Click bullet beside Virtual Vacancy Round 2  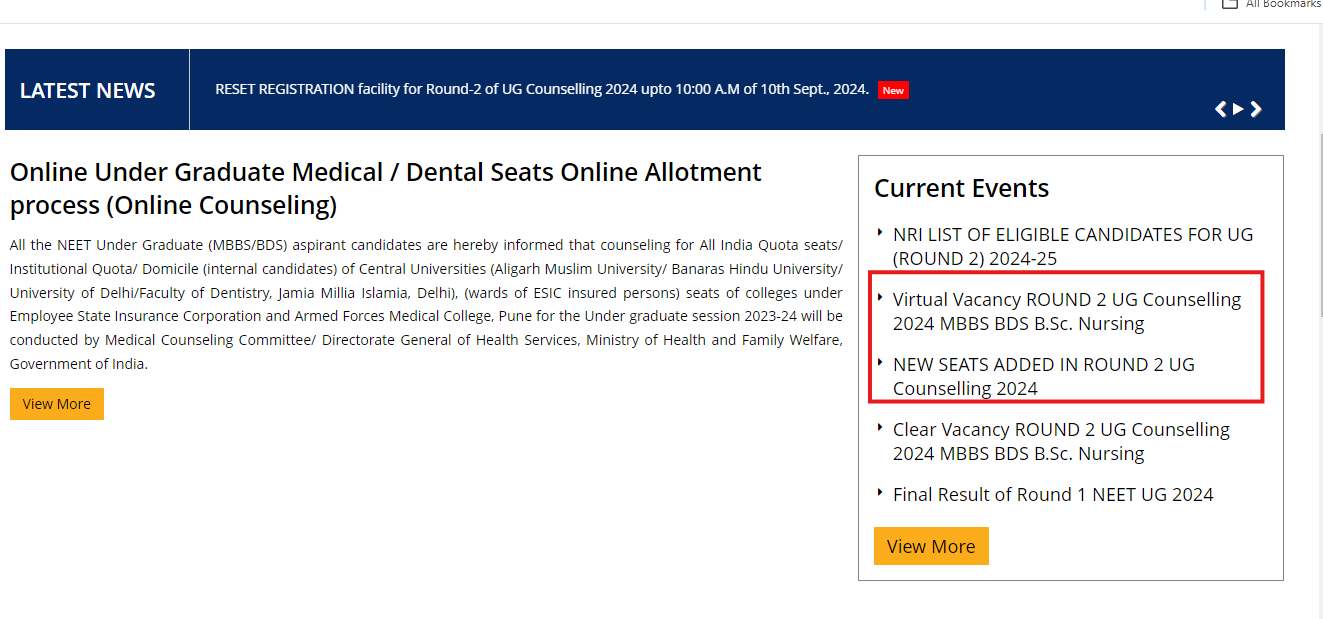(880, 297)
